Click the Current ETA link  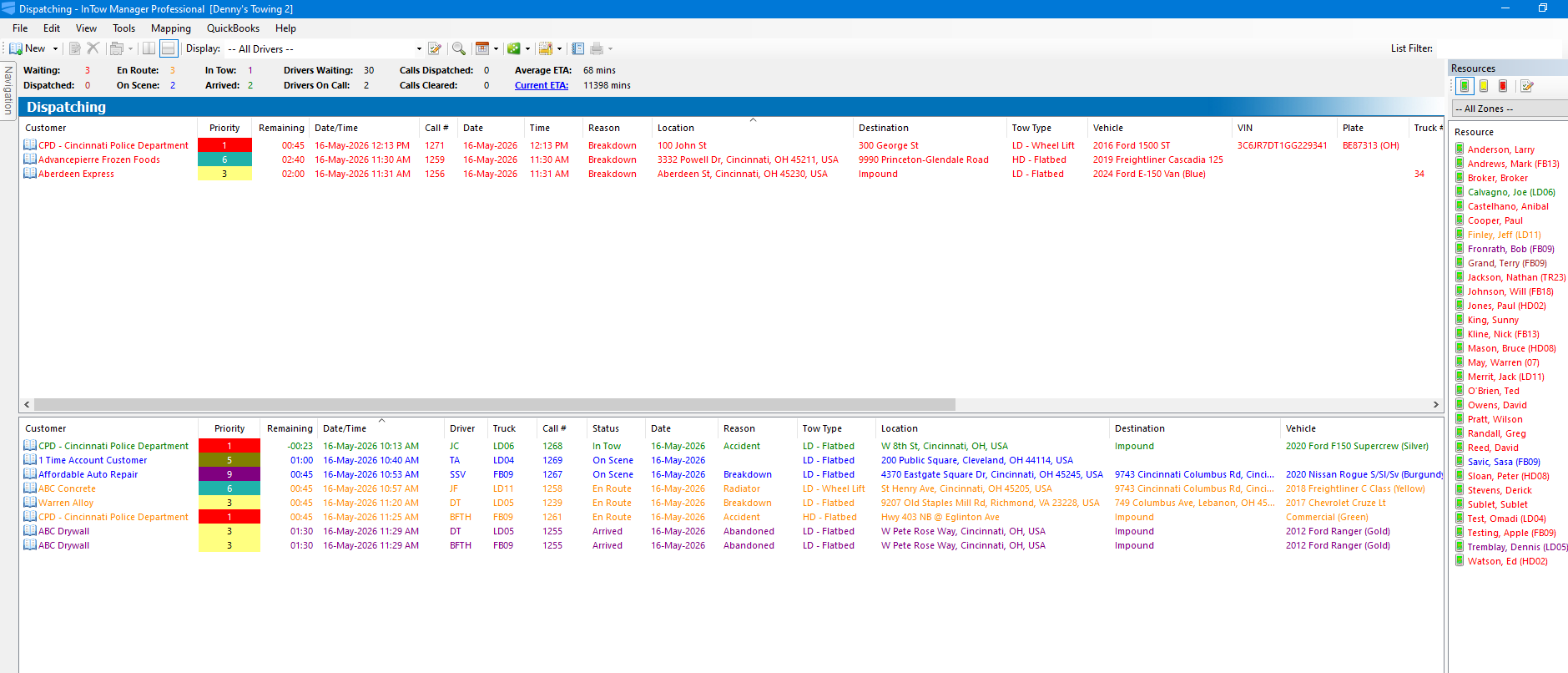(x=541, y=85)
